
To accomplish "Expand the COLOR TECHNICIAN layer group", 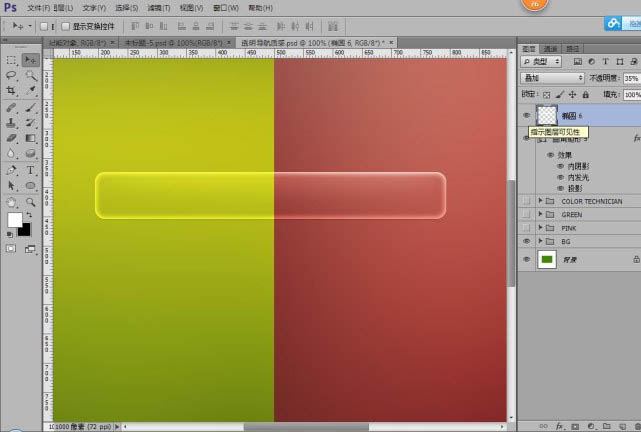I will tap(540, 201).
